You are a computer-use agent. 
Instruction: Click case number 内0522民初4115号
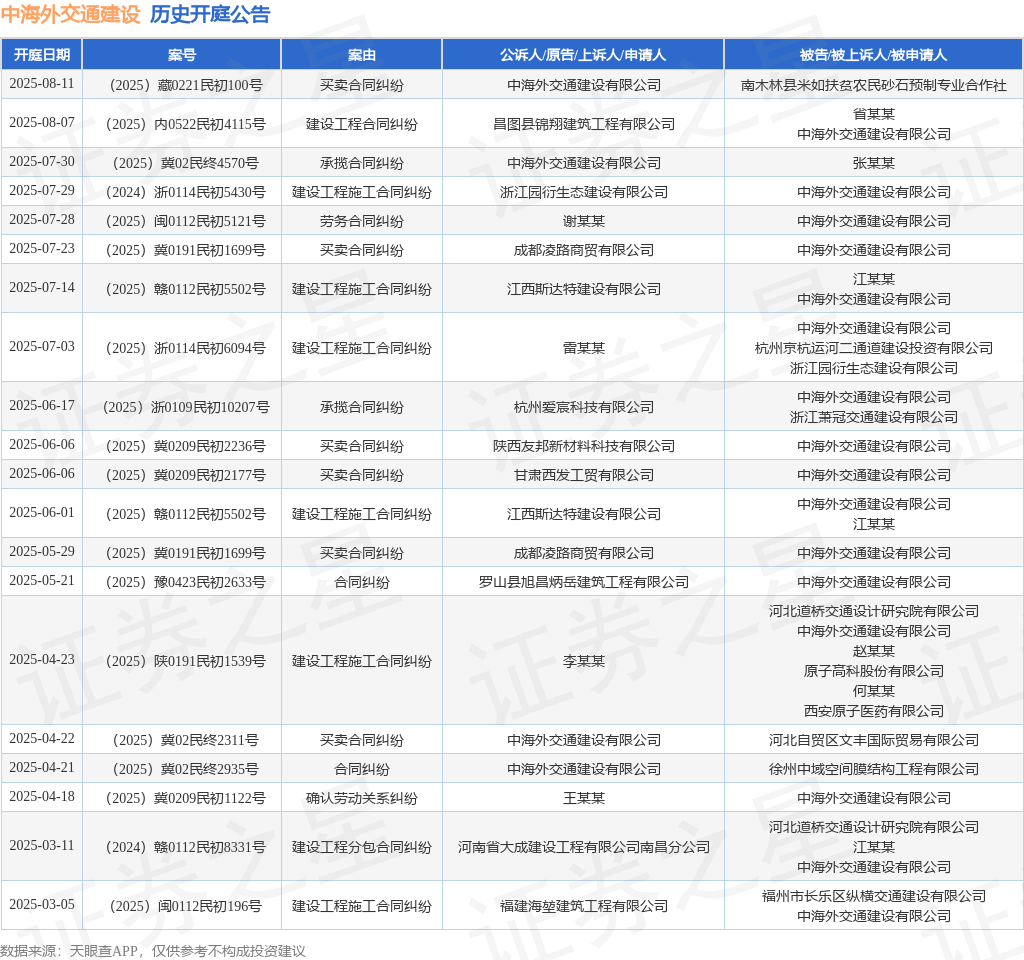point(186,124)
